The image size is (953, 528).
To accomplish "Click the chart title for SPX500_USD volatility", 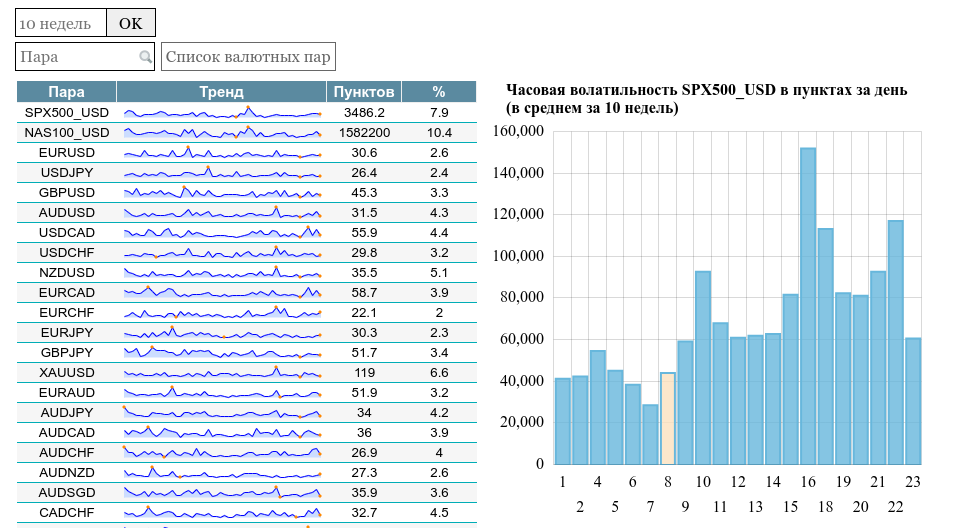I will pyautogui.click(x=706, y=99).
